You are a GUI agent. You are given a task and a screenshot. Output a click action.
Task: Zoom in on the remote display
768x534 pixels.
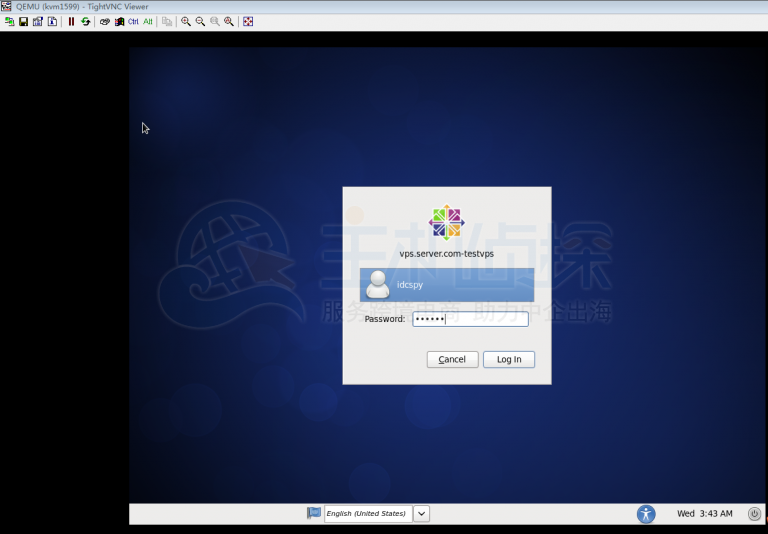[x=186, y=21]
